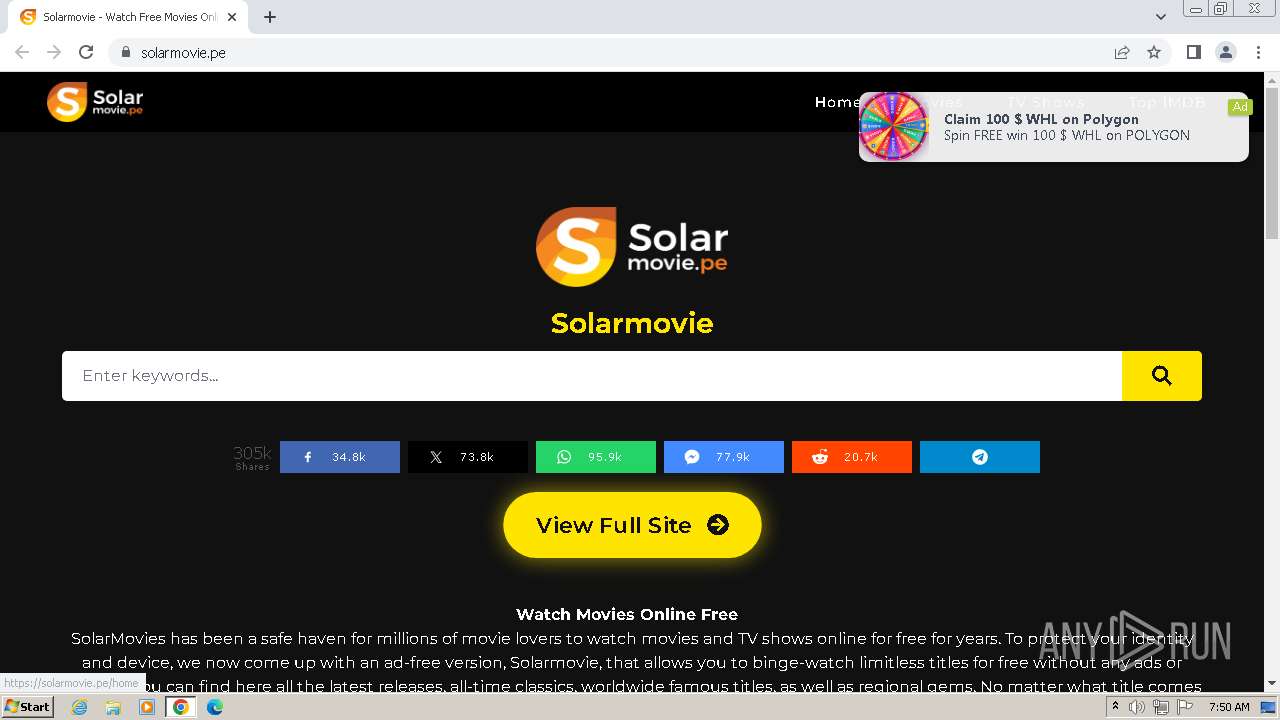1280x720 pixels.
Task: Go forward in browser history
Action: 54,52
